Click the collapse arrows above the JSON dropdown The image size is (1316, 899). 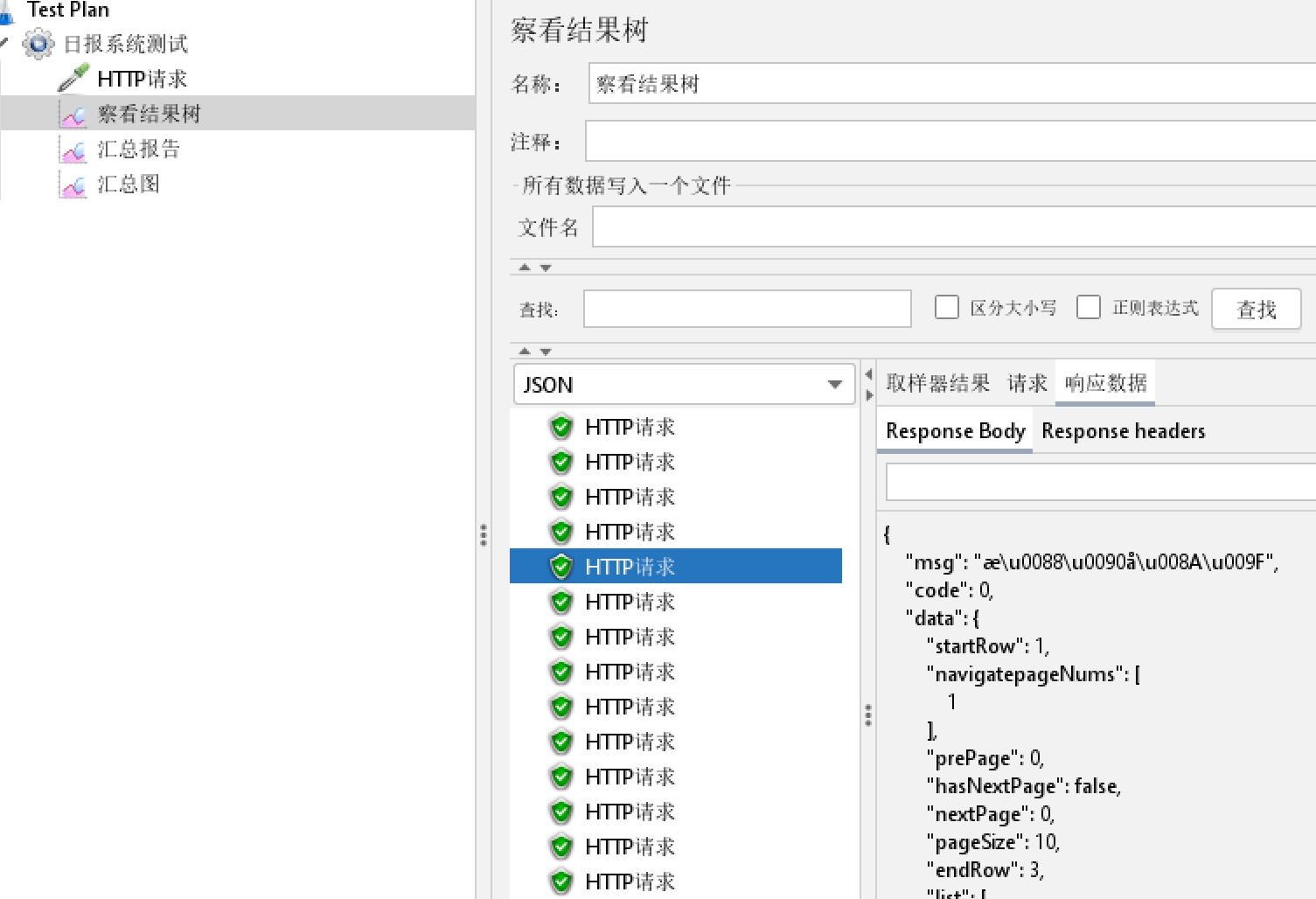[x=535, y=352]
